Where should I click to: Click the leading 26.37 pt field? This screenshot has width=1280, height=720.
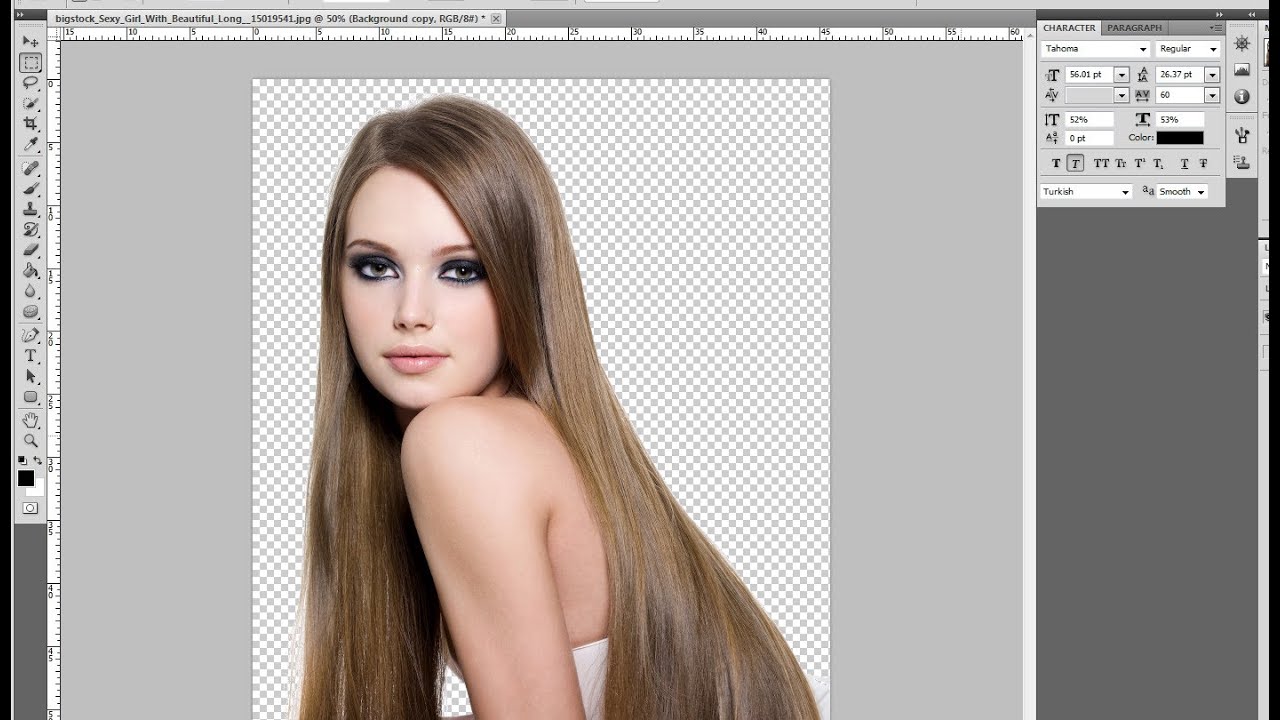point(1180,75)
